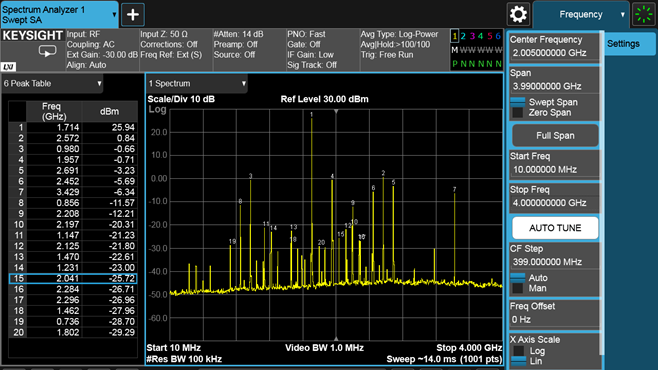Expand the Frequency menu dropdown

point(581,14)
